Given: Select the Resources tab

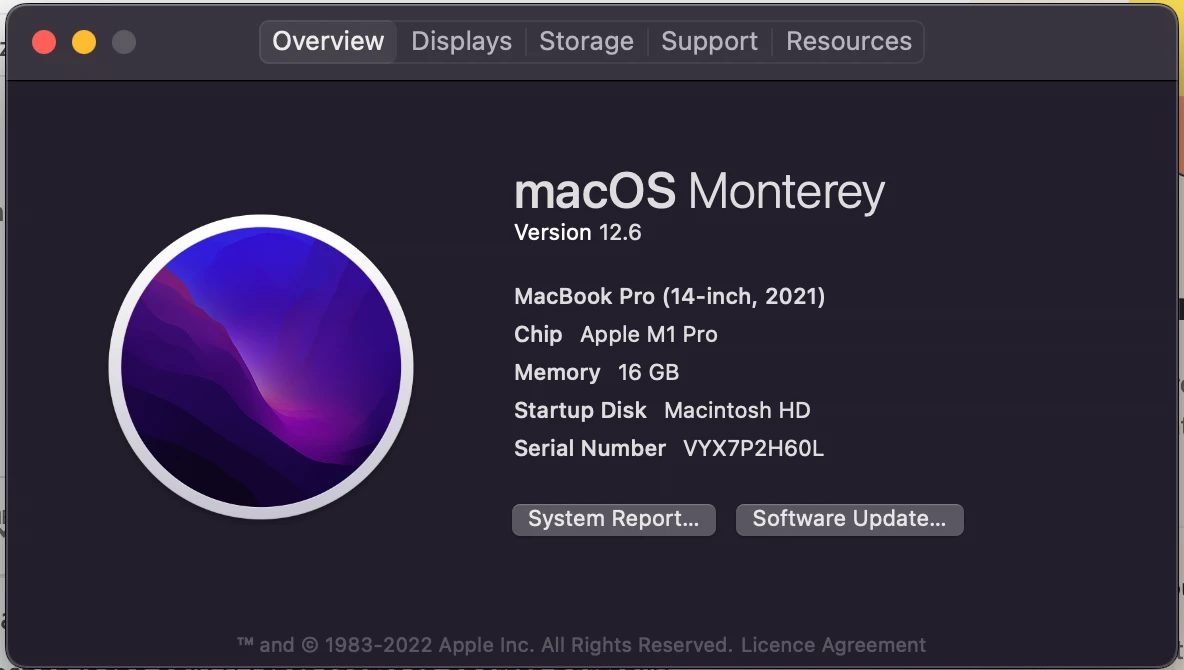Looking at the screenshot, I should (x=849, y=42).
